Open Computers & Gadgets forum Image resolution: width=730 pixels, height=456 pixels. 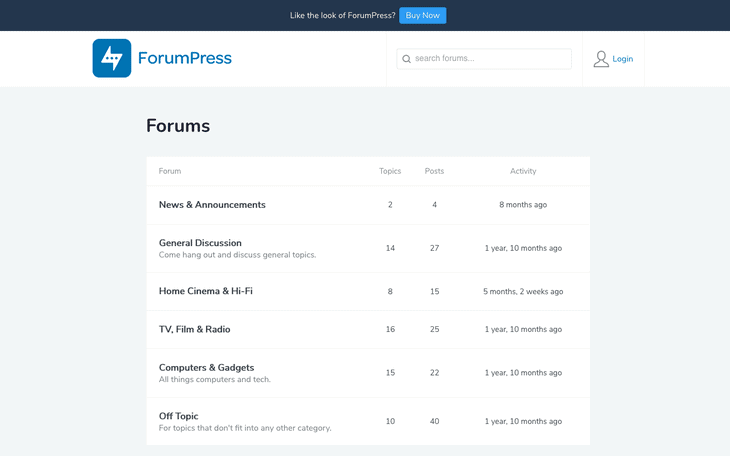tap(206, 367)
